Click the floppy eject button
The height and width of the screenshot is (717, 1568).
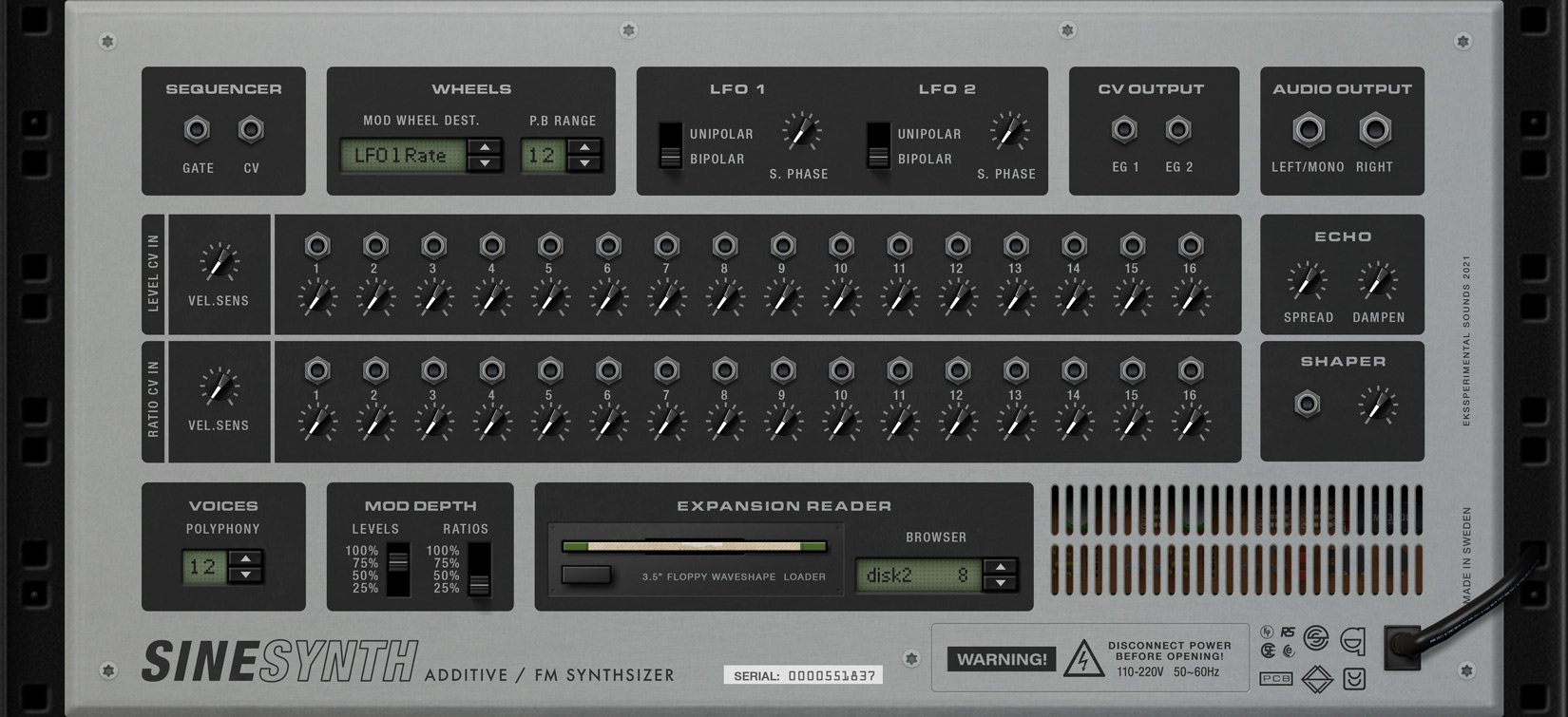586,575
